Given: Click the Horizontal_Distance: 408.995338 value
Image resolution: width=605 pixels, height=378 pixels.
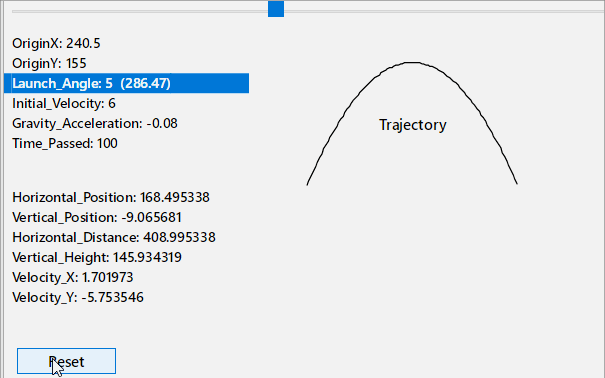Looking at the screenshot, I should click(114, 238).
